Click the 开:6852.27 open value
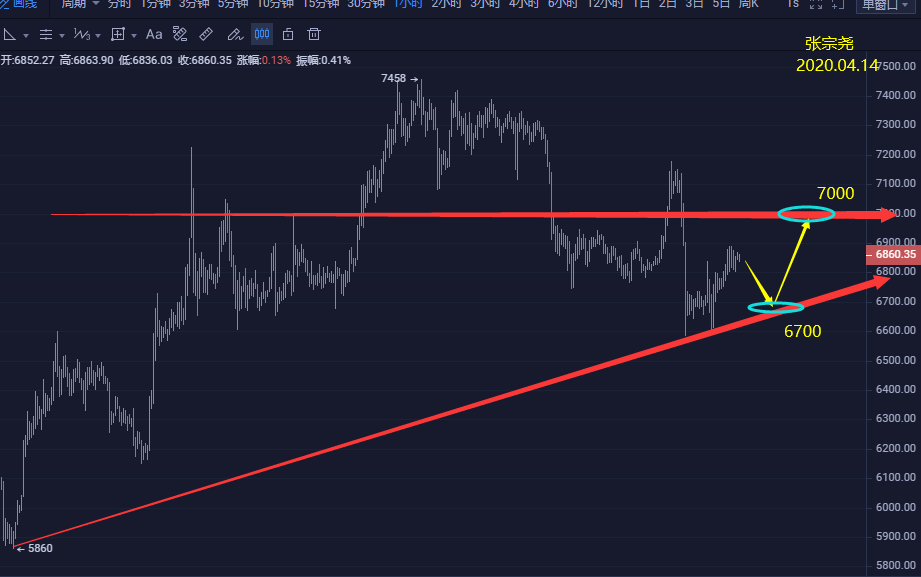Image resolution: width=921 pixels, height=577 pixels. coord(28,61)
